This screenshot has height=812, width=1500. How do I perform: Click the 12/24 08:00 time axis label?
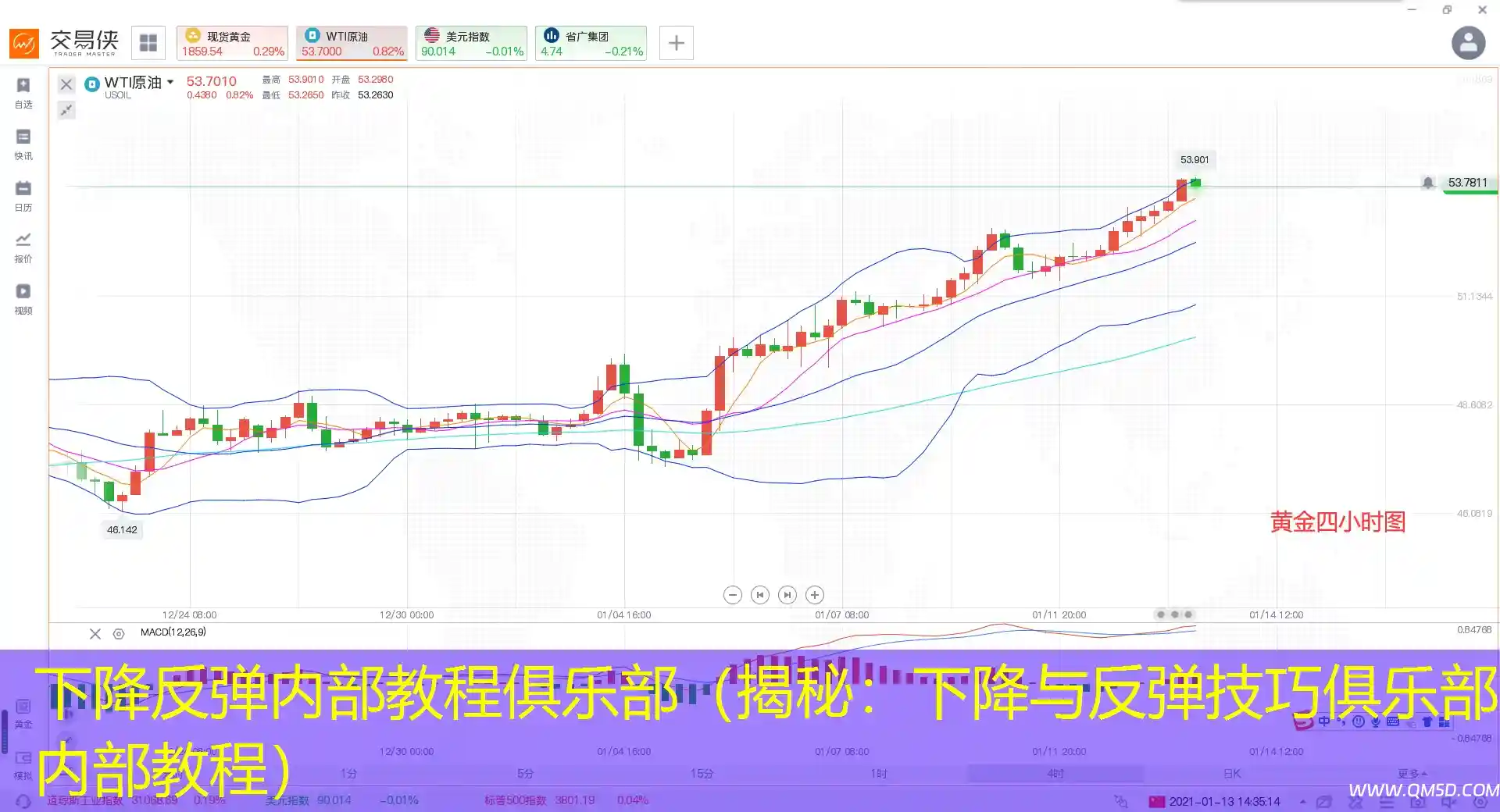pyautogui.click(x=189, y=615)
